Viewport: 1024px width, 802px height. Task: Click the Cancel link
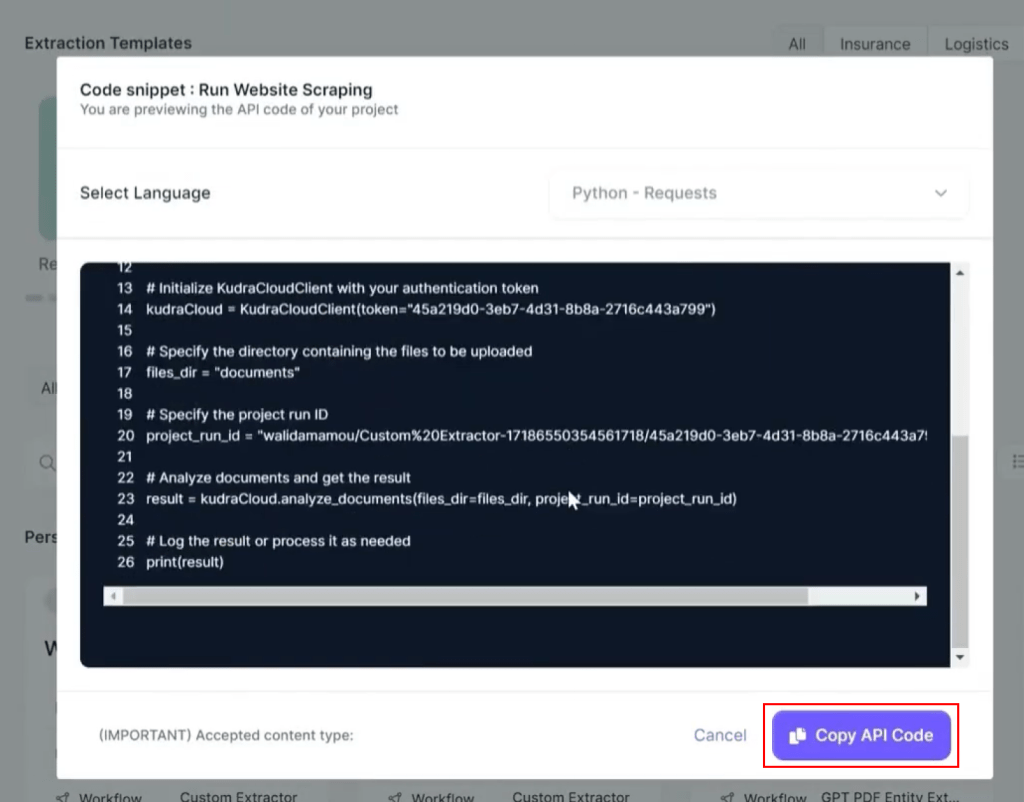click(719, 735)
